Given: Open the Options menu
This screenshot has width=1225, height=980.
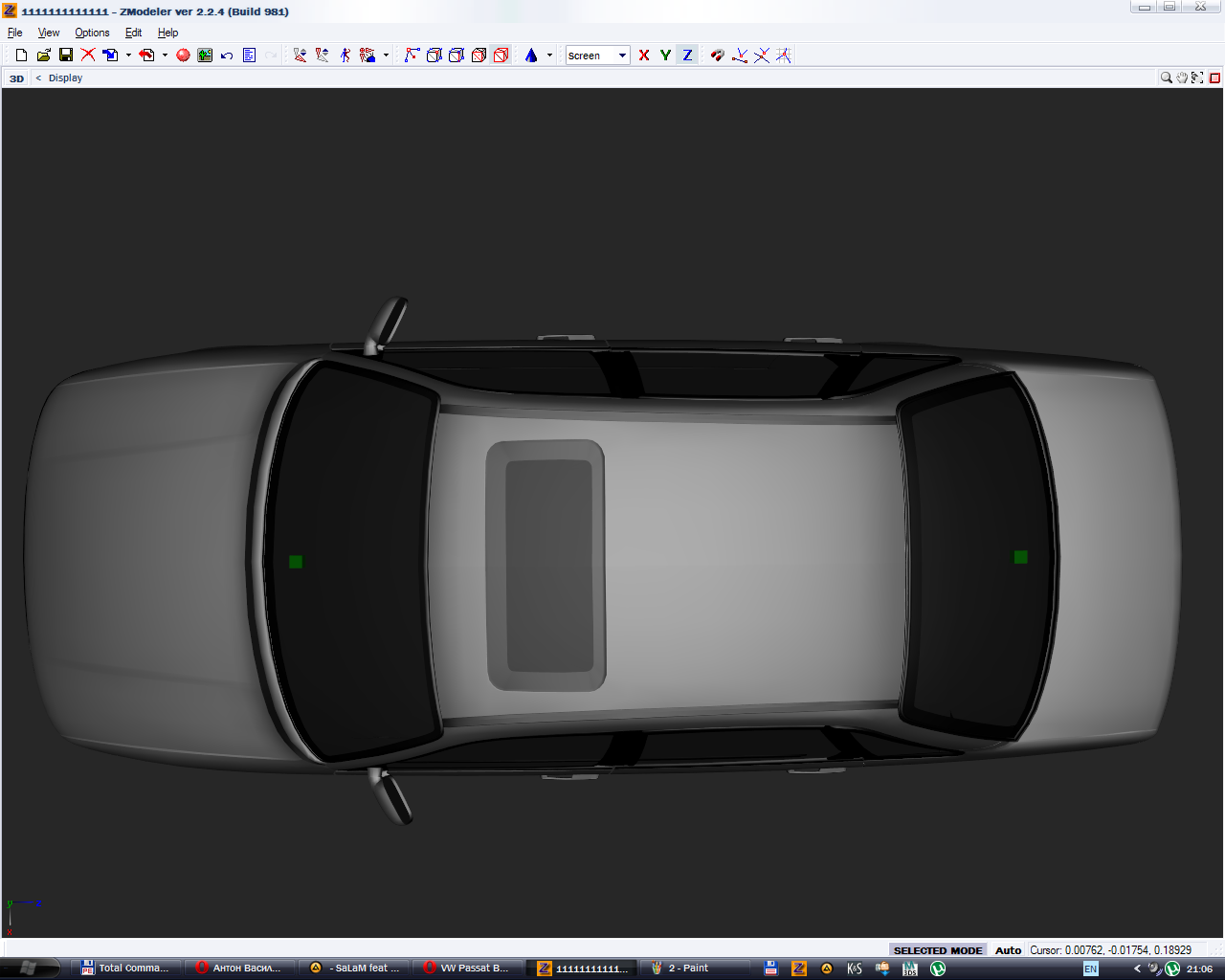Looking at the screenshot, I should (92, 33).
